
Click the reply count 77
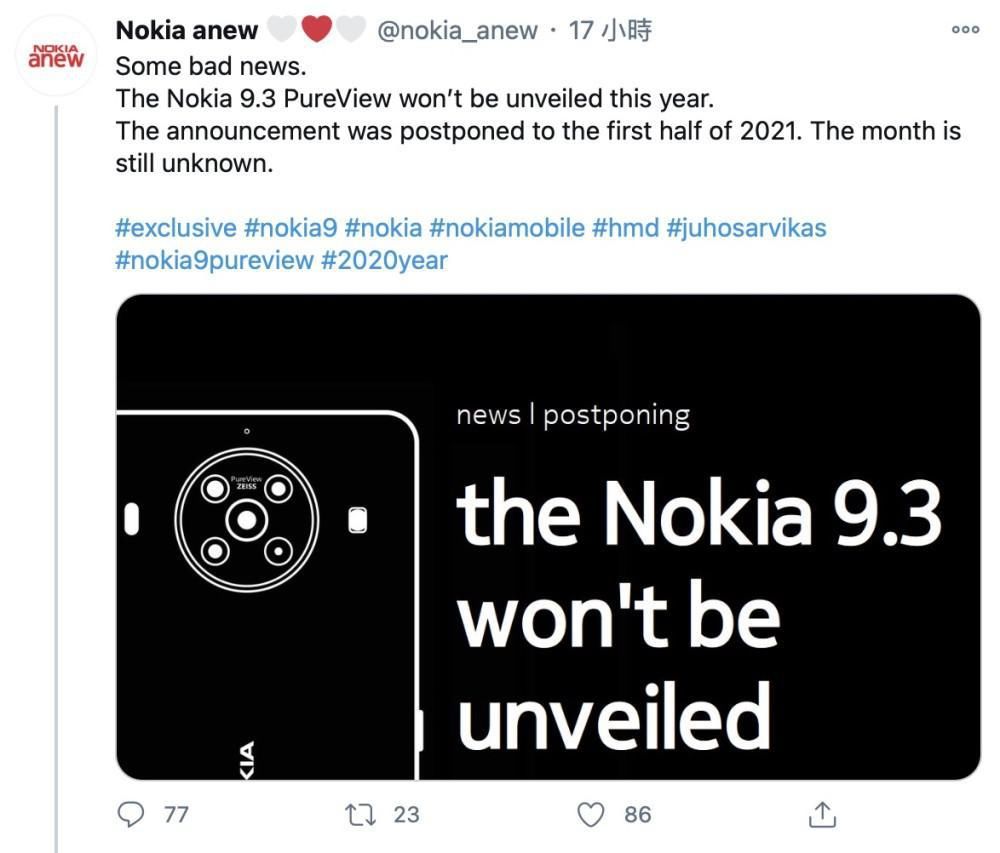click(x=176, y=814)
